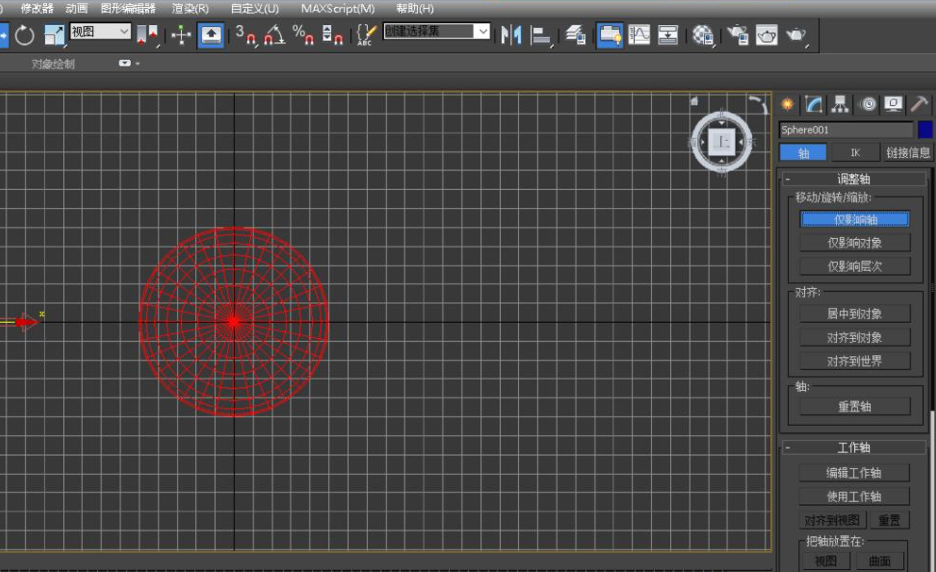This screenshot has height=572, width=936.
Task: Switch to the Display panel icon
Action: coord(894,104)
